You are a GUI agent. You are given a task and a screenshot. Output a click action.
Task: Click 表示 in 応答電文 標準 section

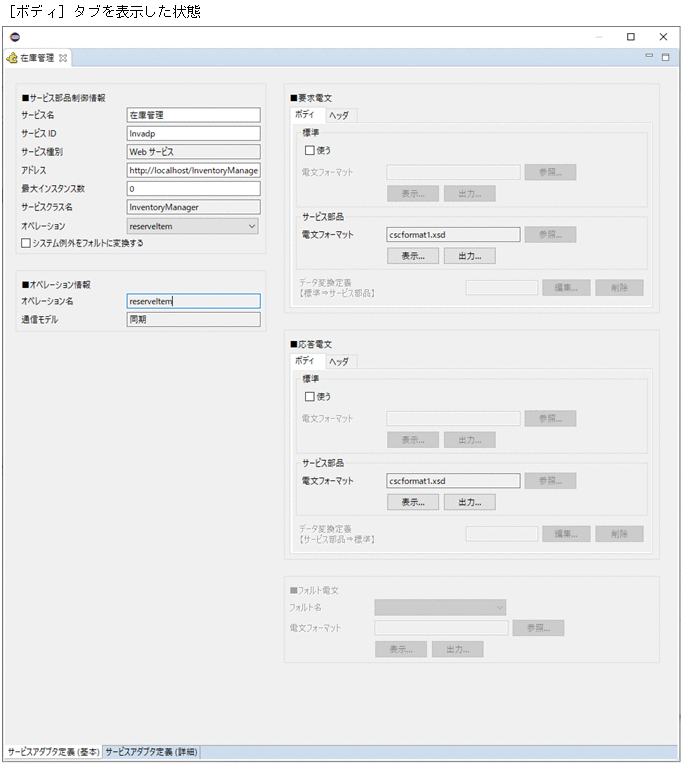coord(413,440)
